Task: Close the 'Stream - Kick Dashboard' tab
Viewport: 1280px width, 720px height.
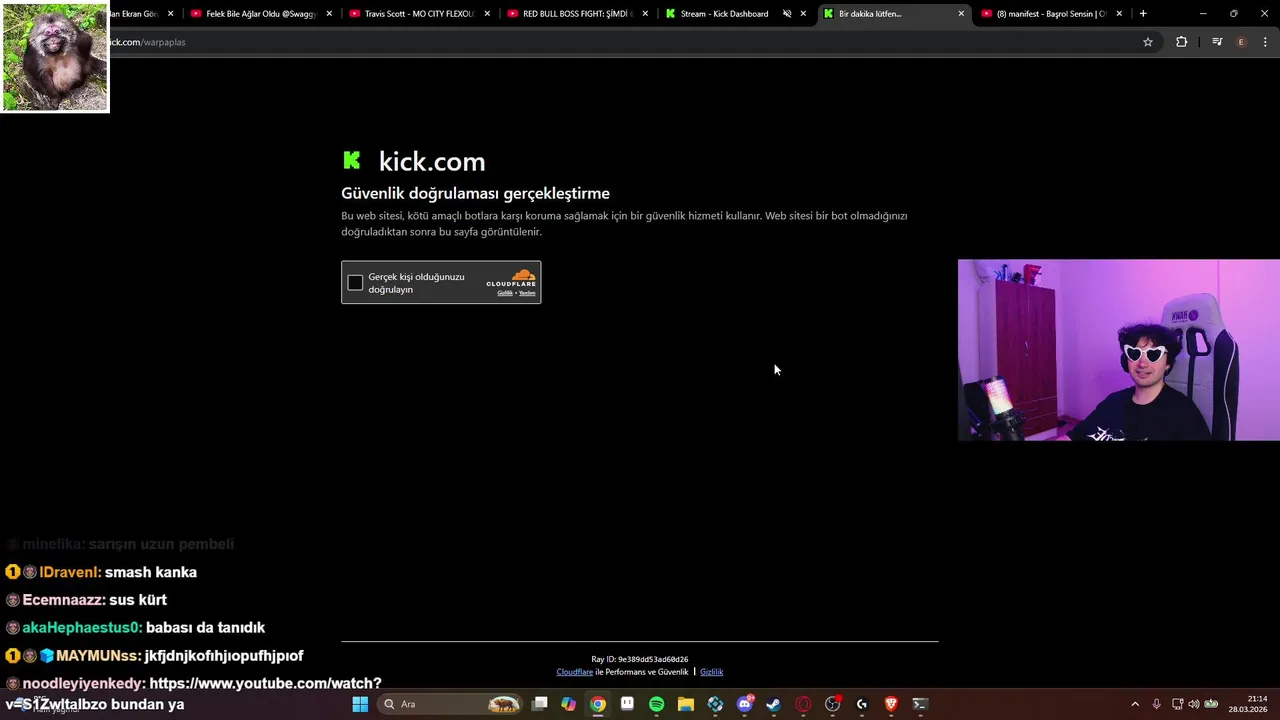Action: click(803, 14)
